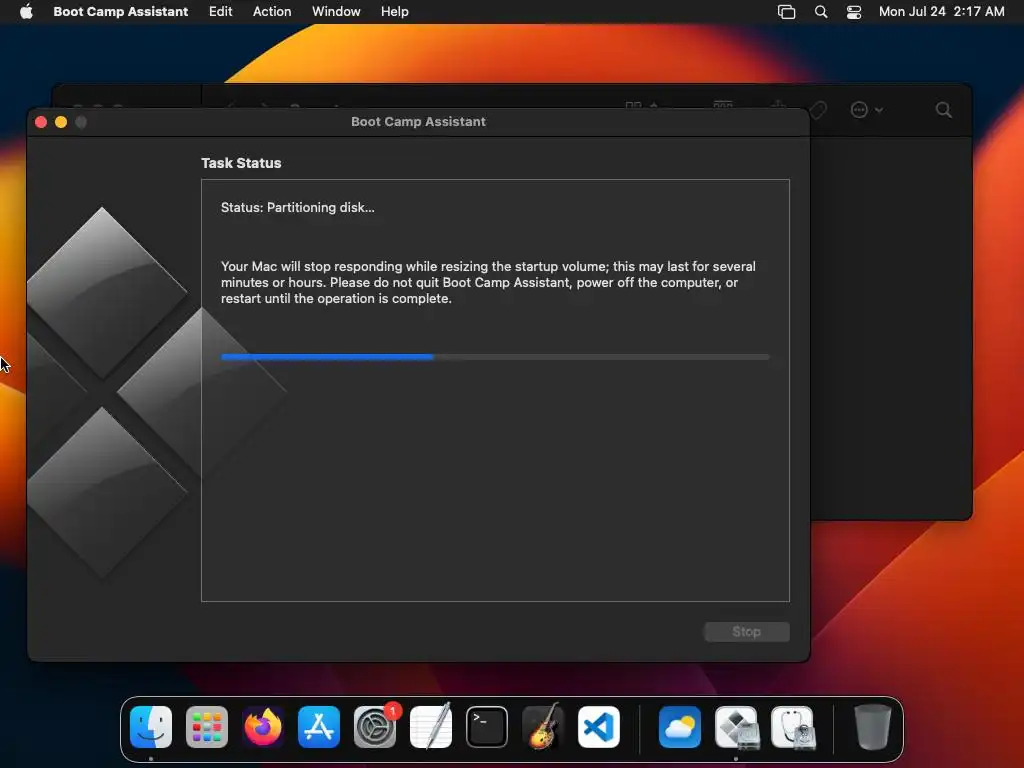Screen dimensions: 1024x768
Task: Click the Boot Camp Assistant window title
Action: tap(419, 121)
